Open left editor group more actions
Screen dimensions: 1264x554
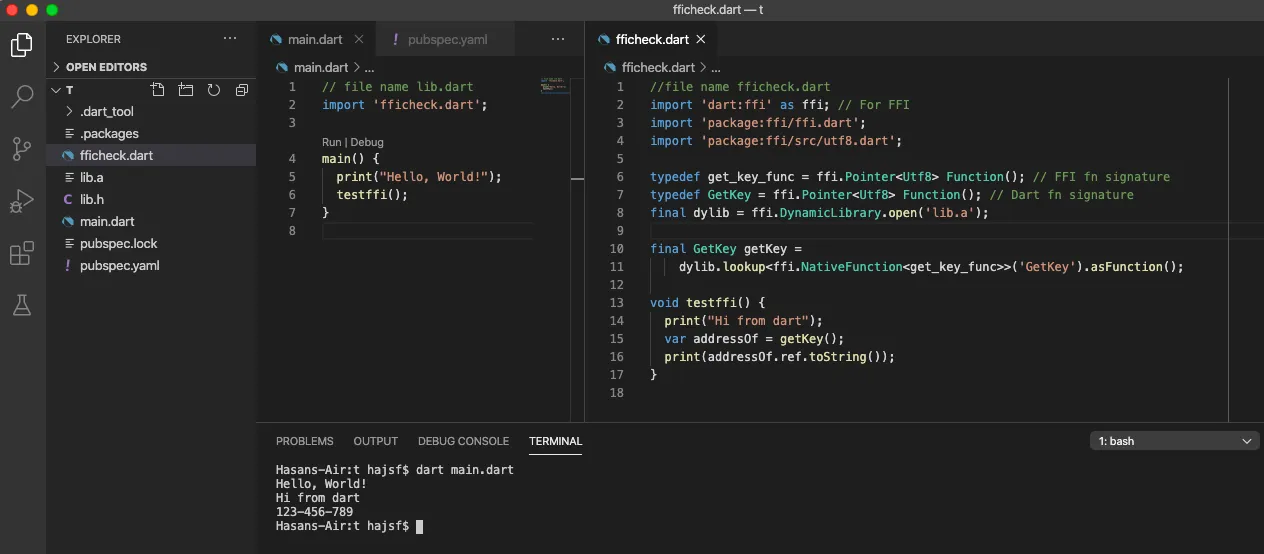(558, 39)
